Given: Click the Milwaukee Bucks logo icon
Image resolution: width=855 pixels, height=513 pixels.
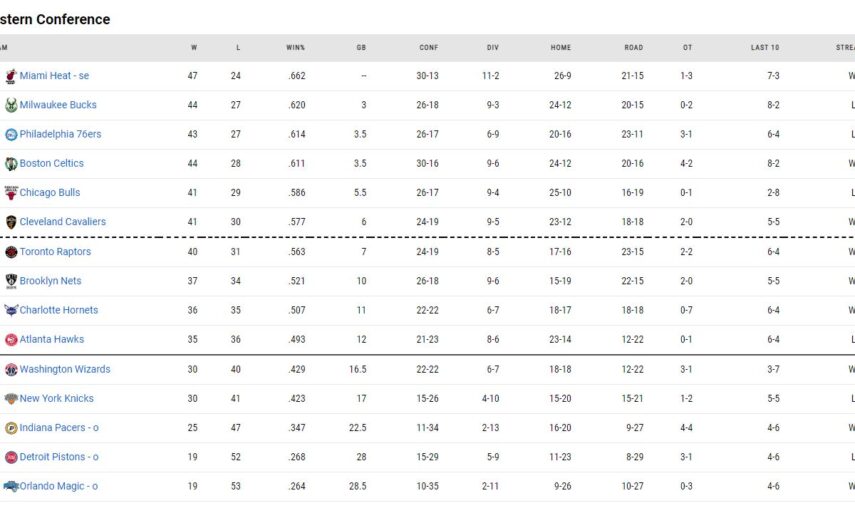Looking at the screenshot, I should [x=11, y=105].
